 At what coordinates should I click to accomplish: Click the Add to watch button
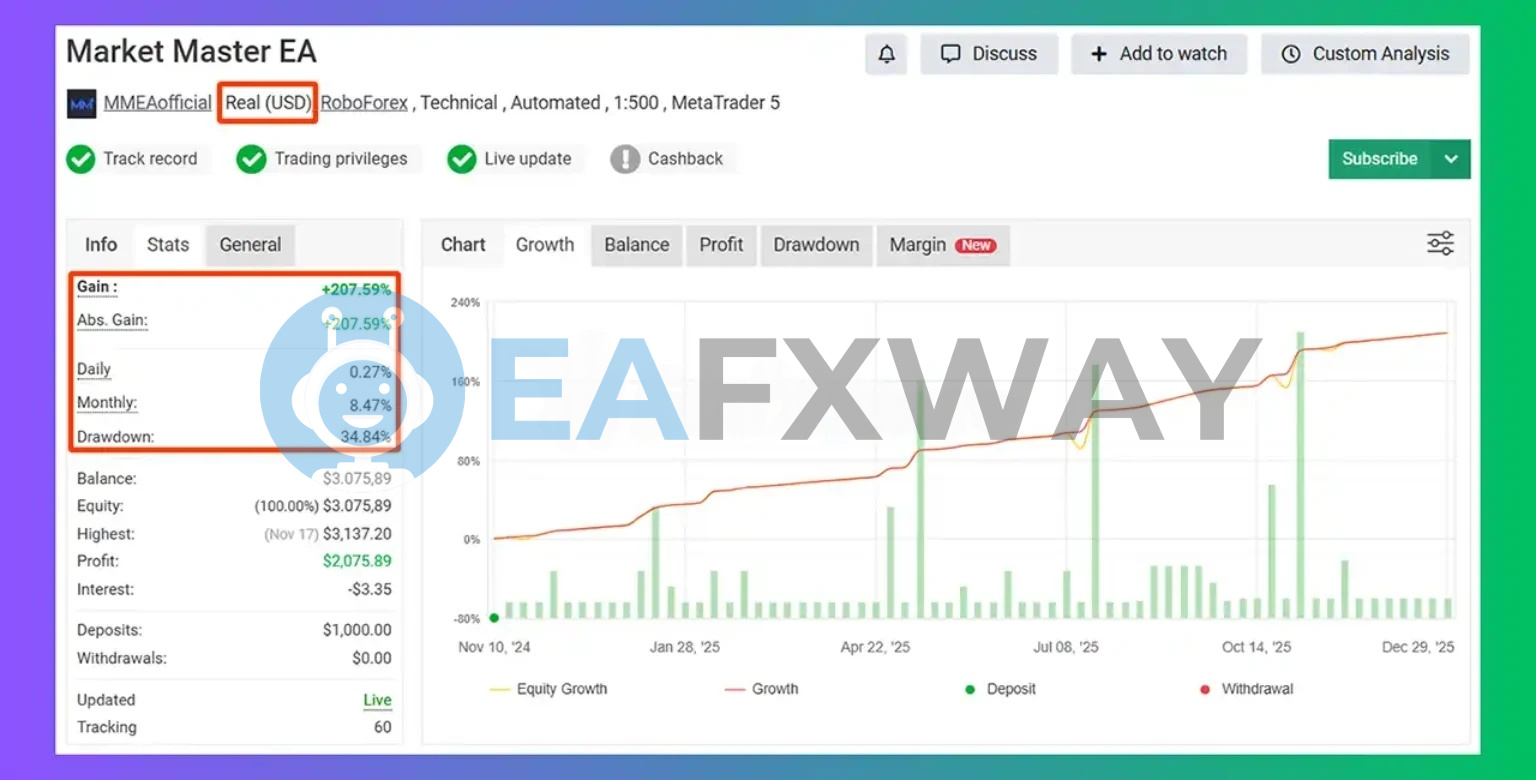coord(1158,54)
